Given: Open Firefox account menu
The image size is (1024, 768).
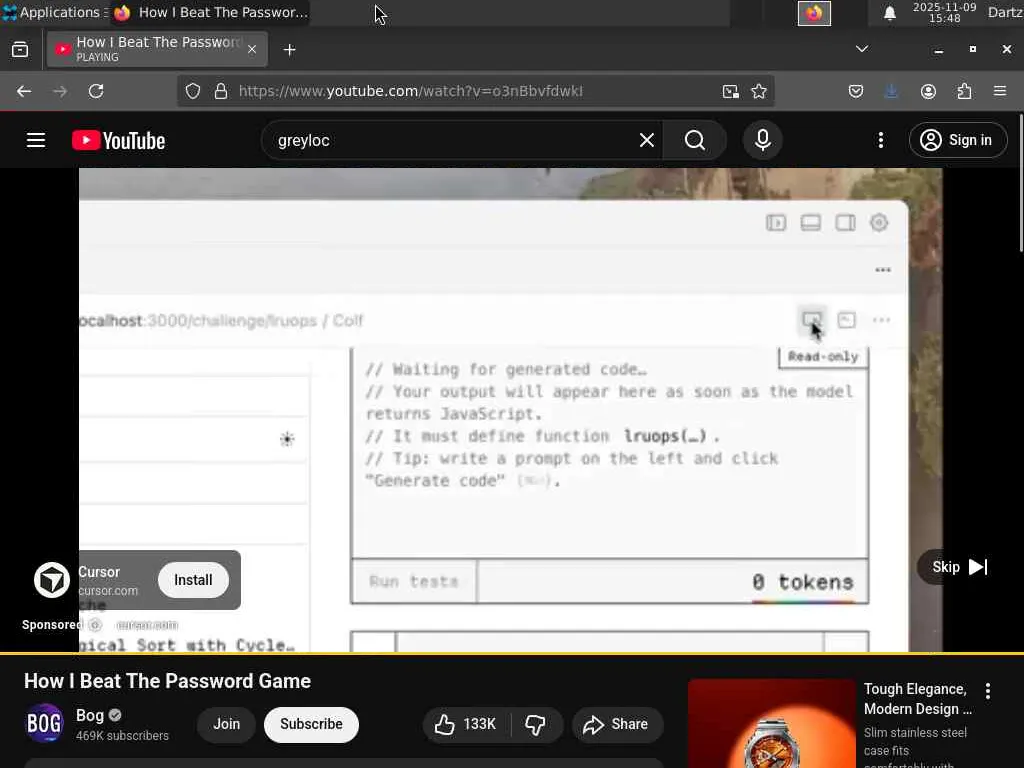Looking at the screenshot, I should [928, 91].
